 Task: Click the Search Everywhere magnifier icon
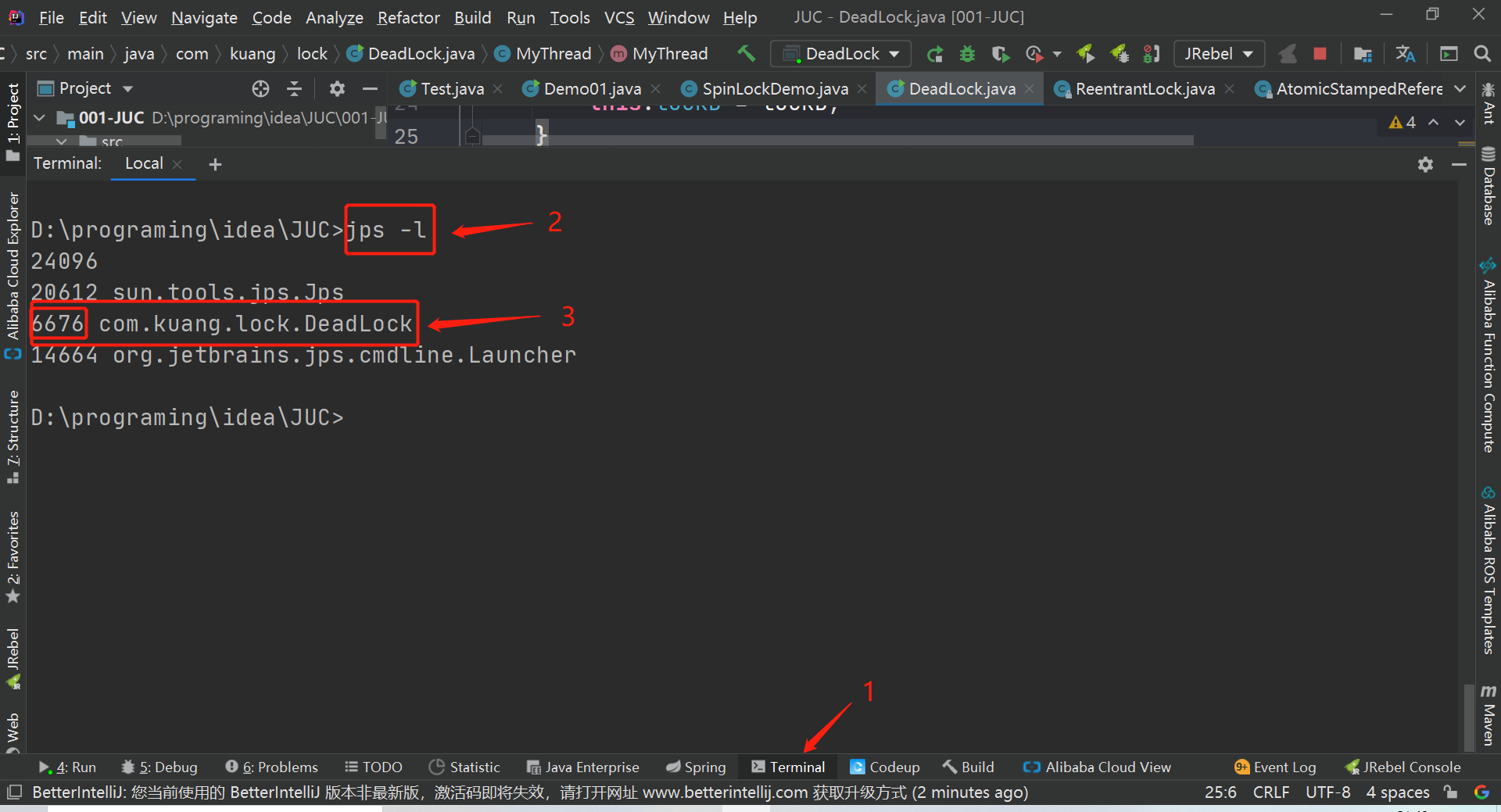(x=1481, y=54)
